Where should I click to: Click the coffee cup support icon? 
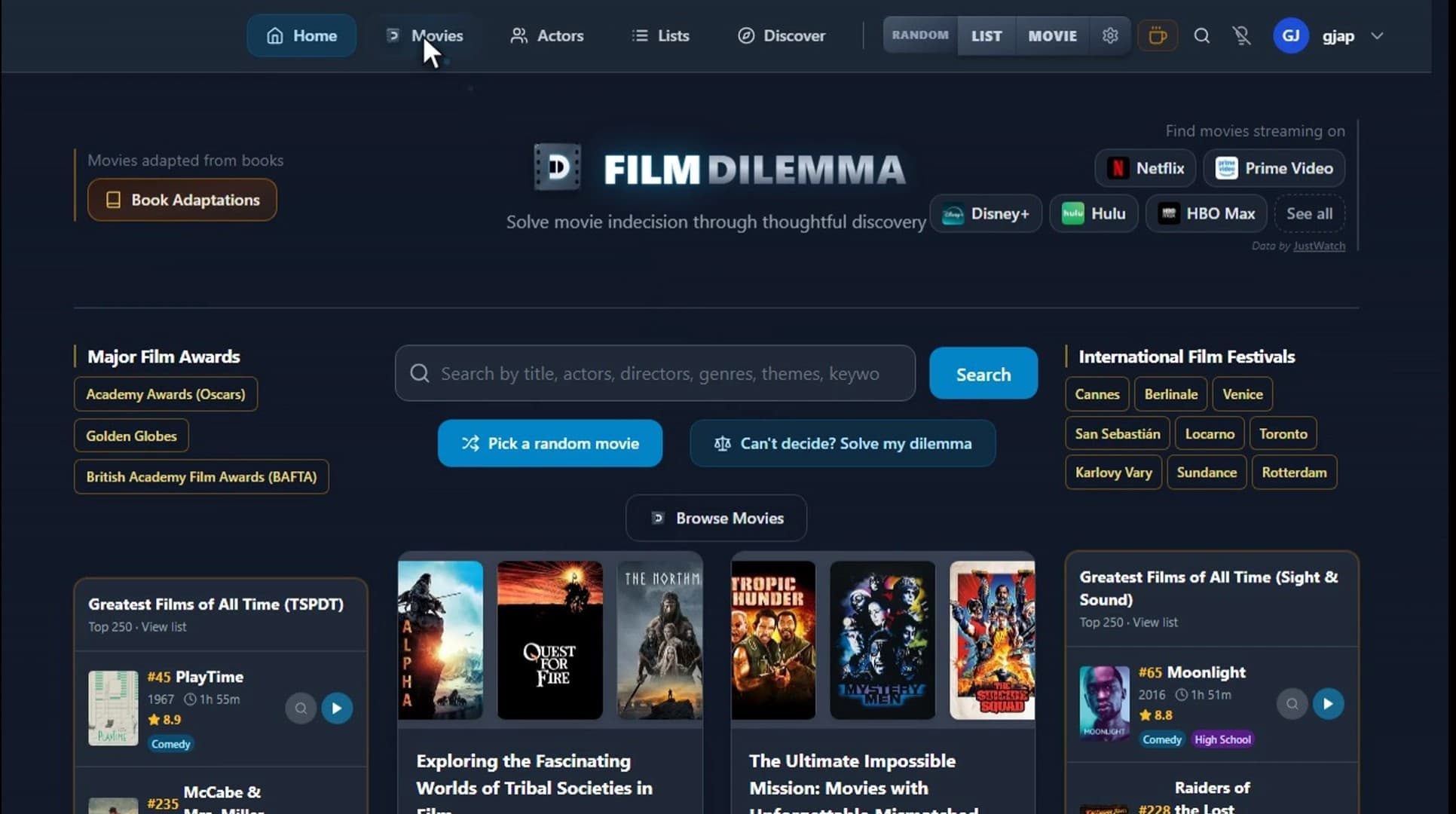(1158, 35)
